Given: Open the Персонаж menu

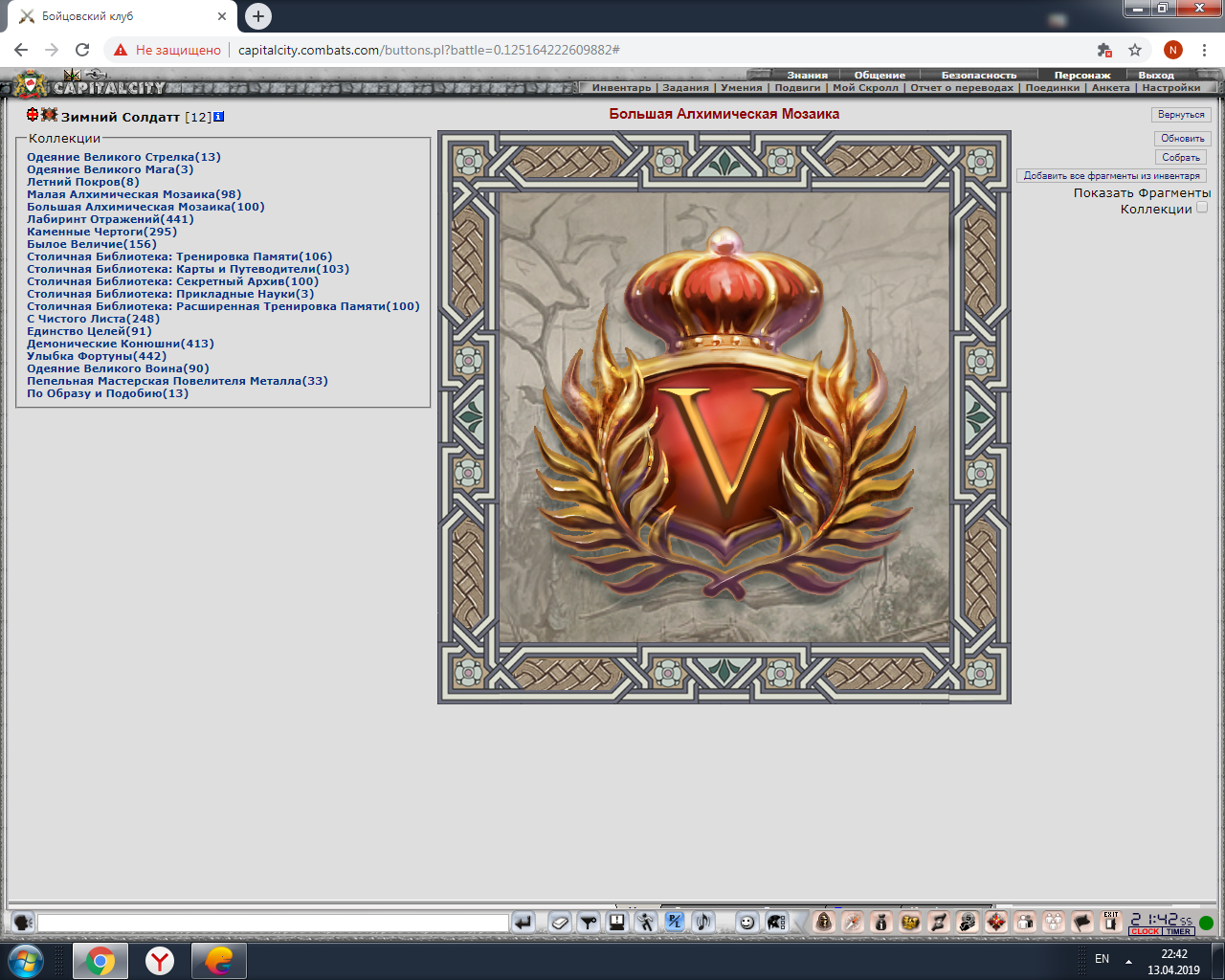Looking at the screenshot, I should point(1082,75).
